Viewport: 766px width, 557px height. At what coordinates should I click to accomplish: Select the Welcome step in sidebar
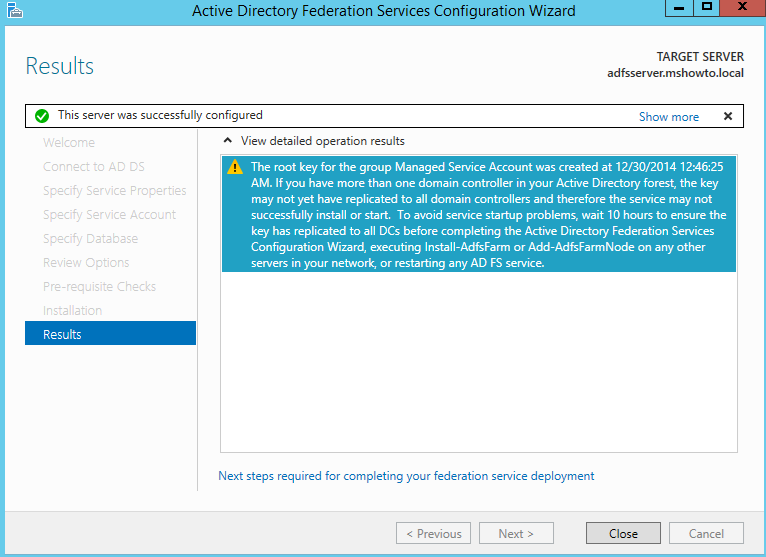coord(69,143)
